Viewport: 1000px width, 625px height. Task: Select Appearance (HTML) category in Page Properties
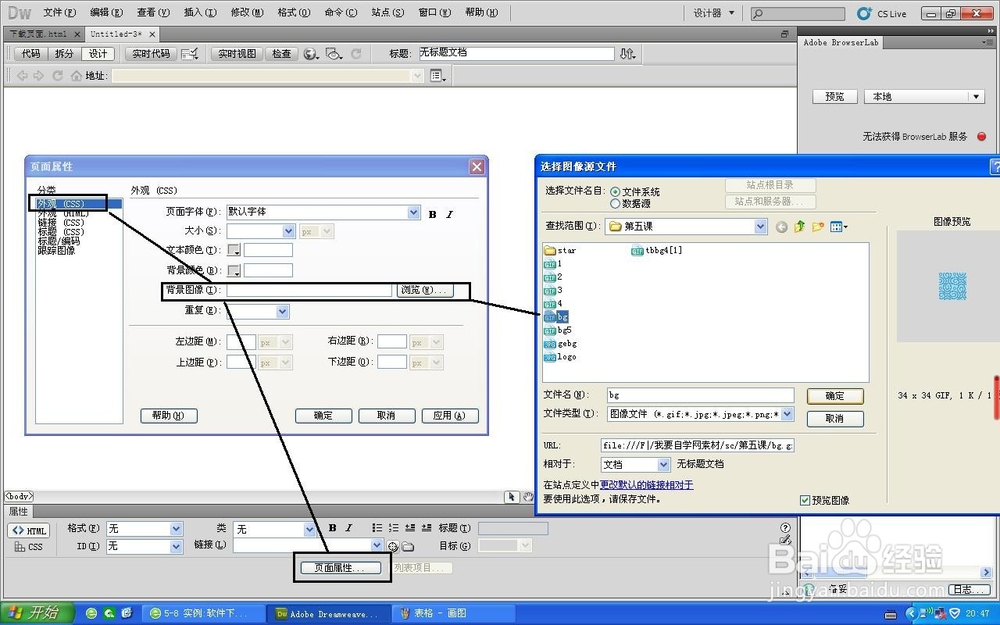(62, 214)
